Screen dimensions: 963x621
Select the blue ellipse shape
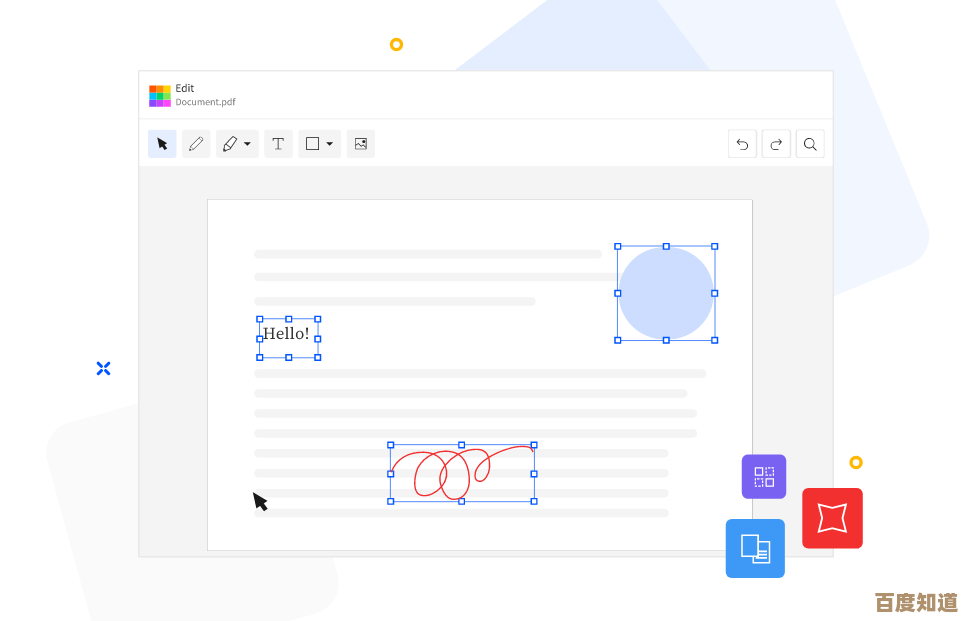point(665,293)
